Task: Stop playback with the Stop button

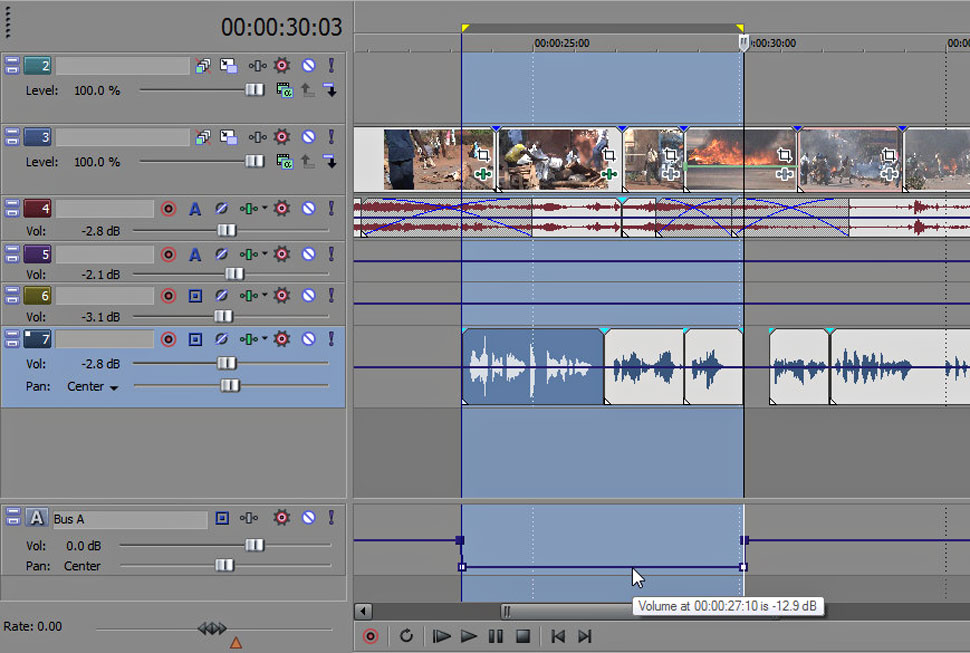Action: tap(522, 636)
